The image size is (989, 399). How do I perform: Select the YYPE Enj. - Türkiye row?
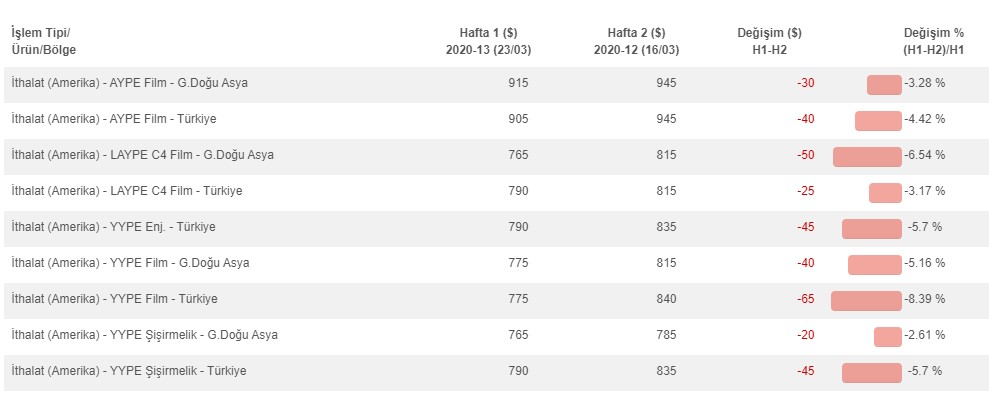[x=494, y=227]
